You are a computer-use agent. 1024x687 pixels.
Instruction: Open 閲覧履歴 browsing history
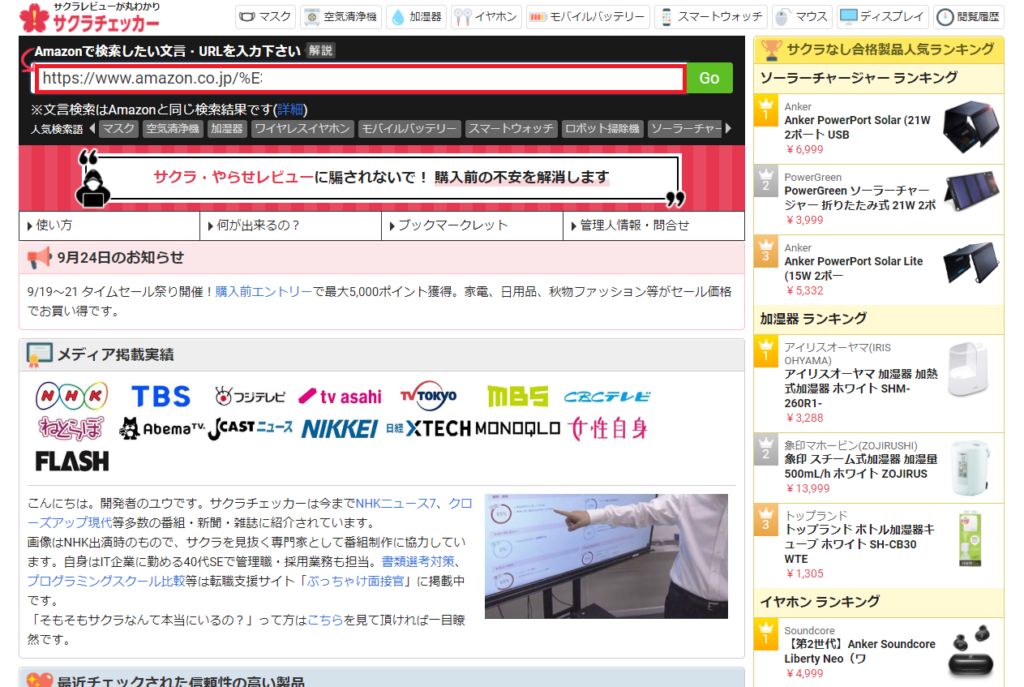(x=968, y=17)
